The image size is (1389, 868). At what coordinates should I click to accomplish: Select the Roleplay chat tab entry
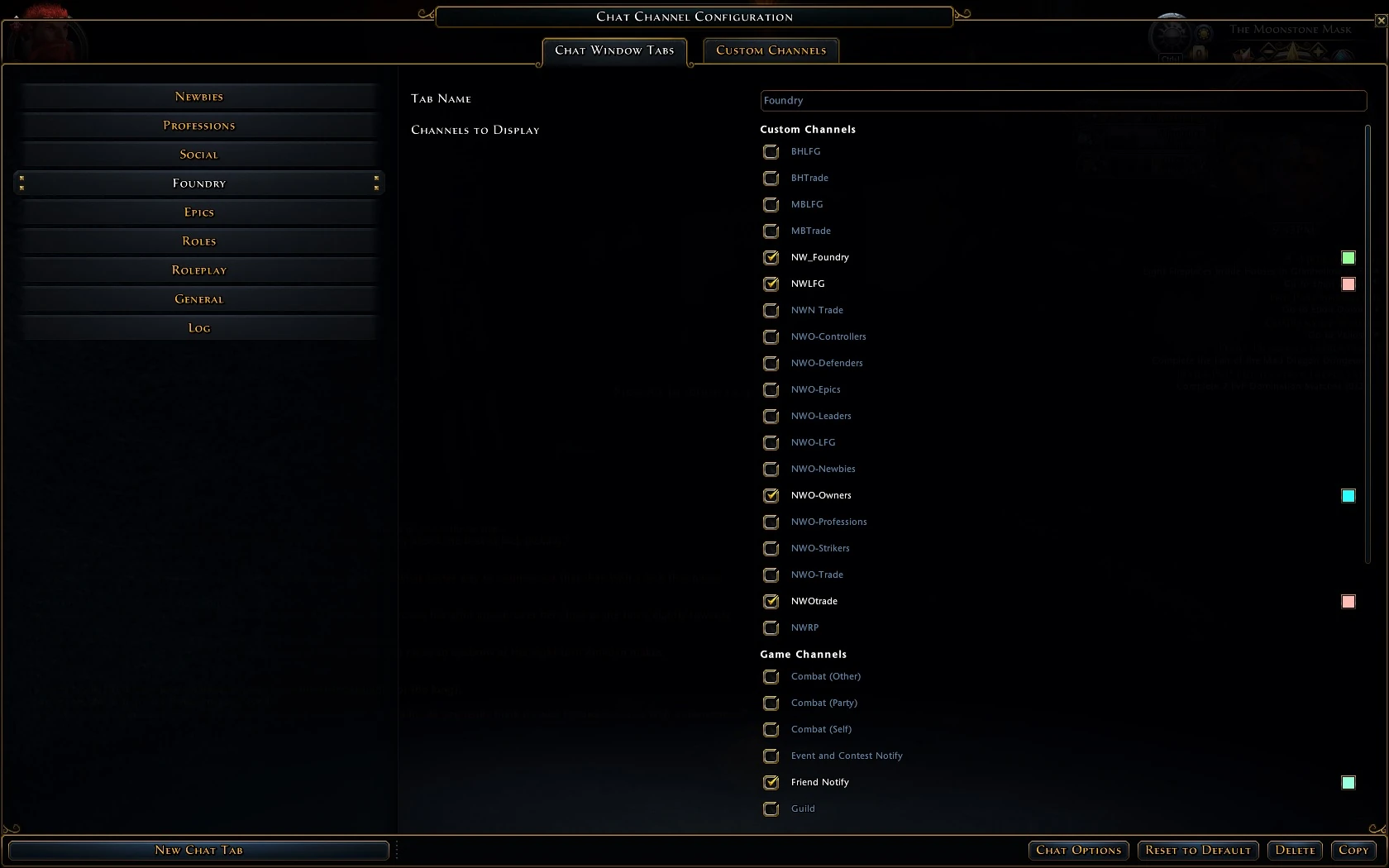point(199,270)
